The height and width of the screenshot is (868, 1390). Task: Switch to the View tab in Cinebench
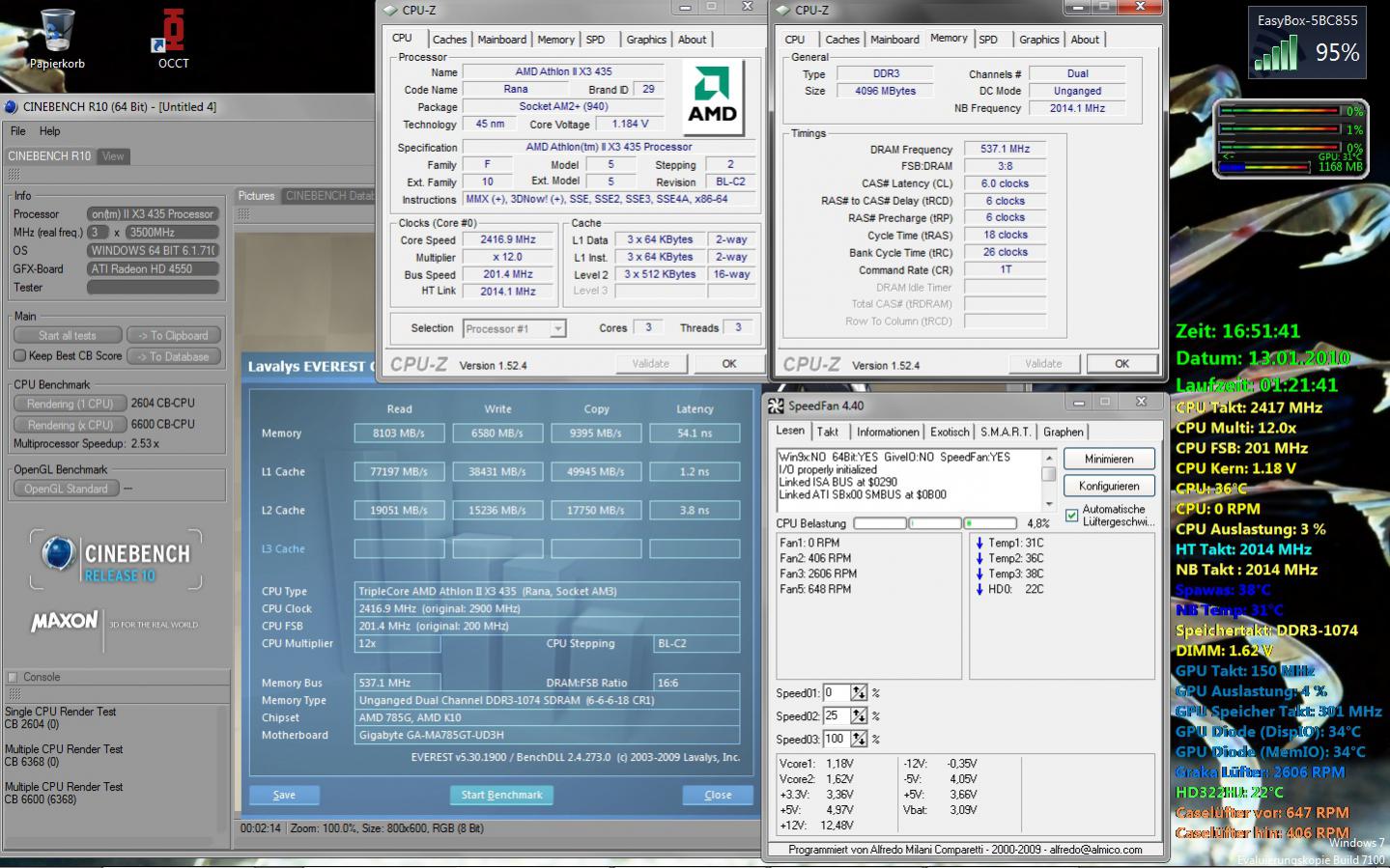pos(113,156)
